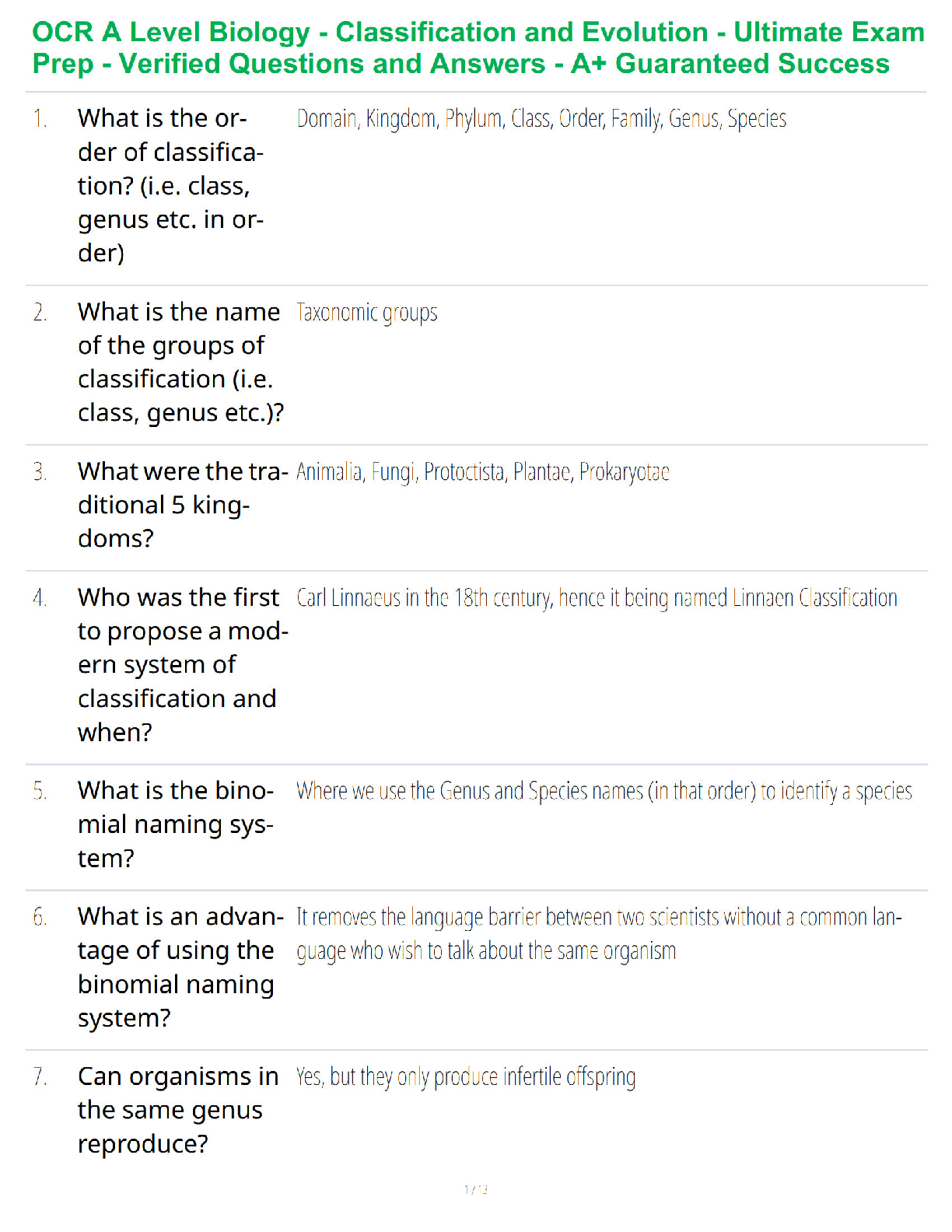Click the 'Animalia, Fungi, Protoctista' answer
Image resolution: width=952 pixels, height=1232 pixels.
pos(483,472)
